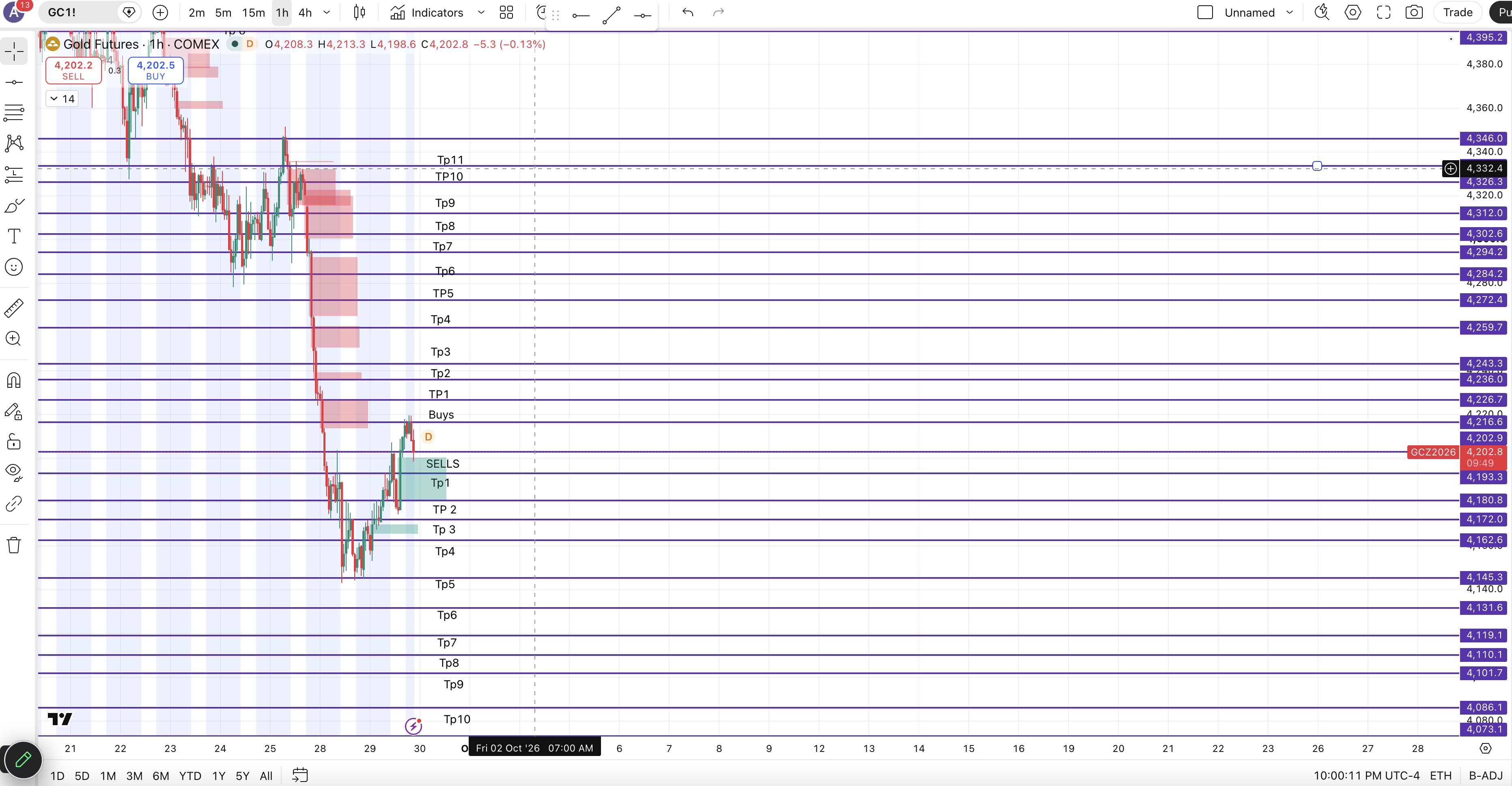The width and height of the screenshot is (1512, 786).
Task: Click the undo arrow
Action: coord(688,12)
